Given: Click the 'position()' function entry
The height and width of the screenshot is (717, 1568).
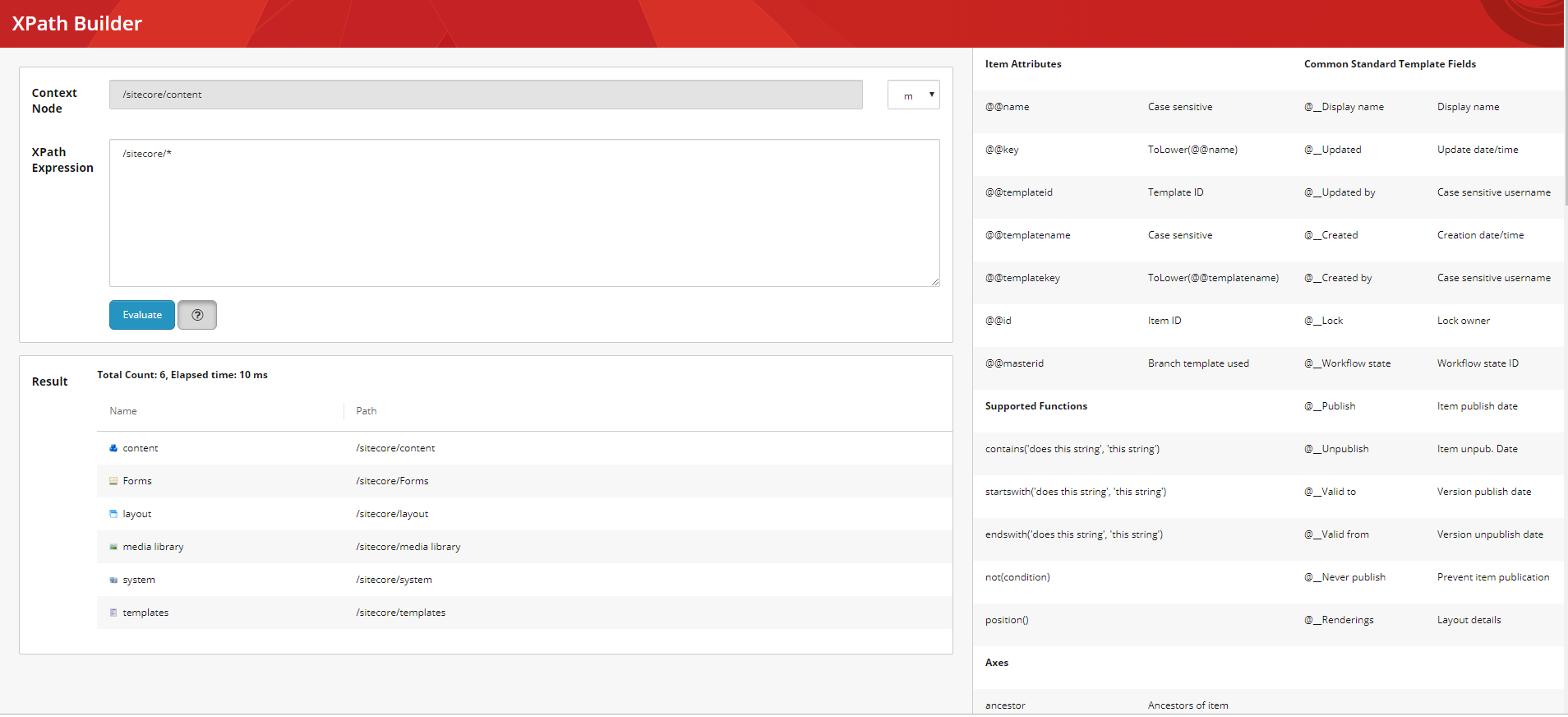Looking at the screenshot, I should click(x=1007, y=620).
